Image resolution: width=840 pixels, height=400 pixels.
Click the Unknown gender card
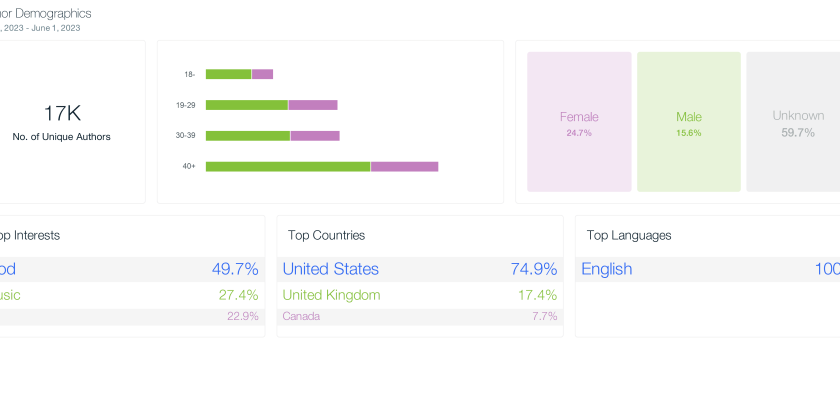793,122
